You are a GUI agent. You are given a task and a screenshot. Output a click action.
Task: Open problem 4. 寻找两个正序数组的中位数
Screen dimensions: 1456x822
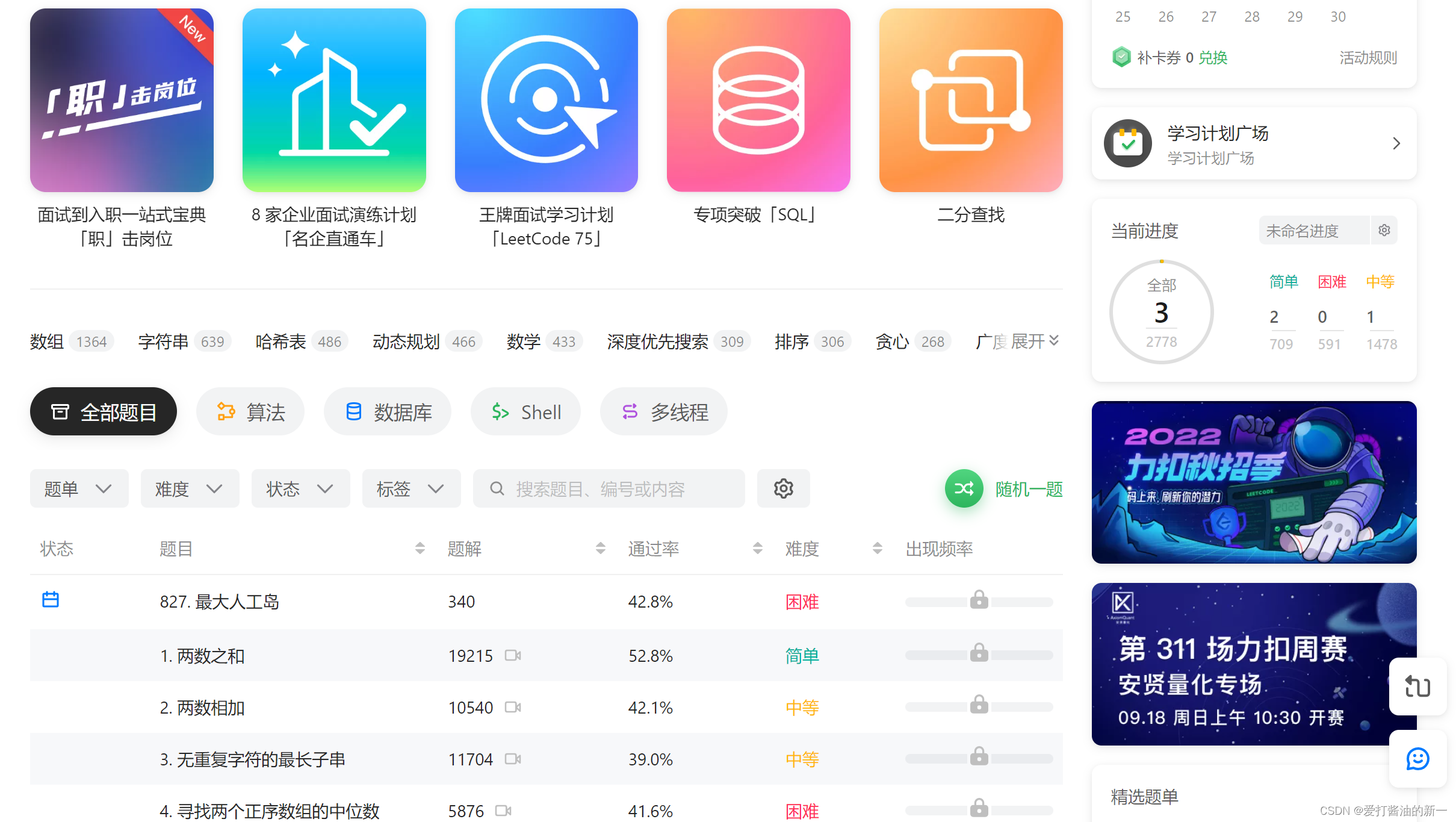click(270, 811)
